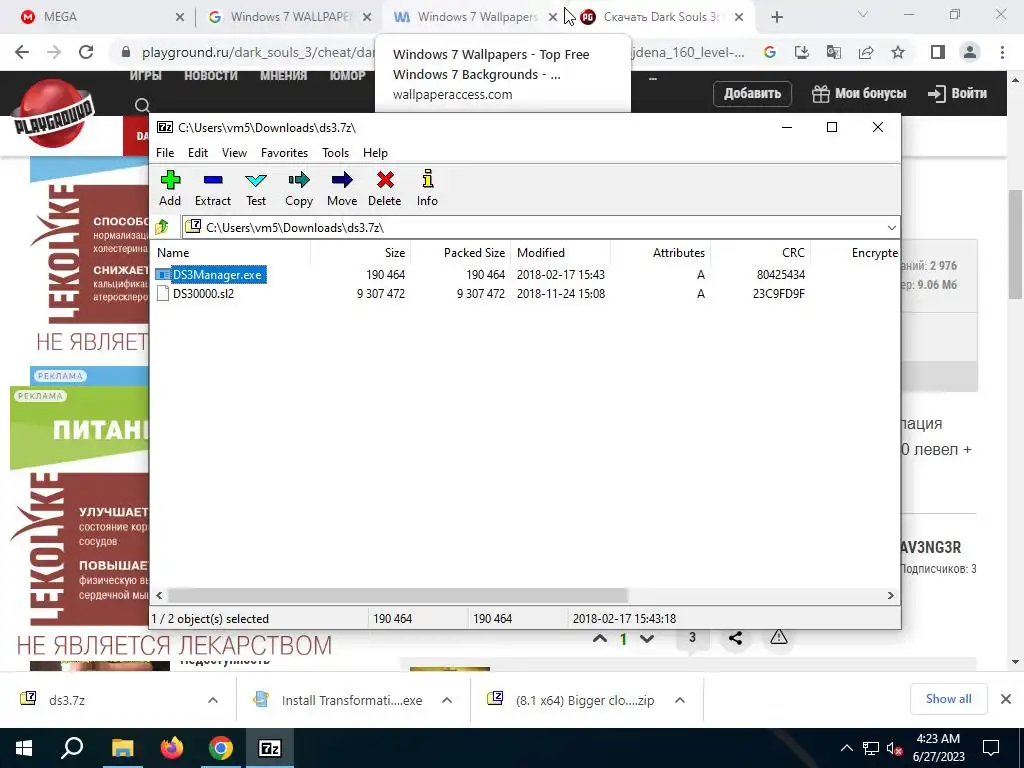Bookmark this page with star icon
1024x768 pixels.
pyautogui.click(x=898, y=52)
